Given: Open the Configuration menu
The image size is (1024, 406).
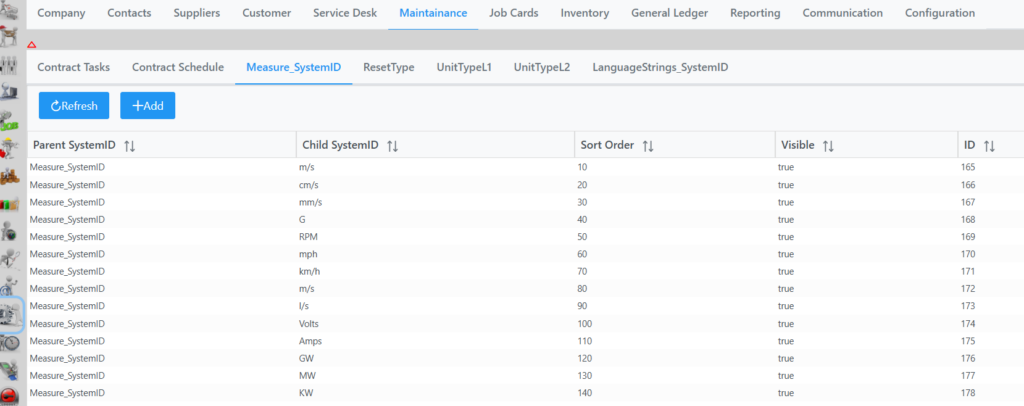Looking at the screenshot, I should [939, 14].
